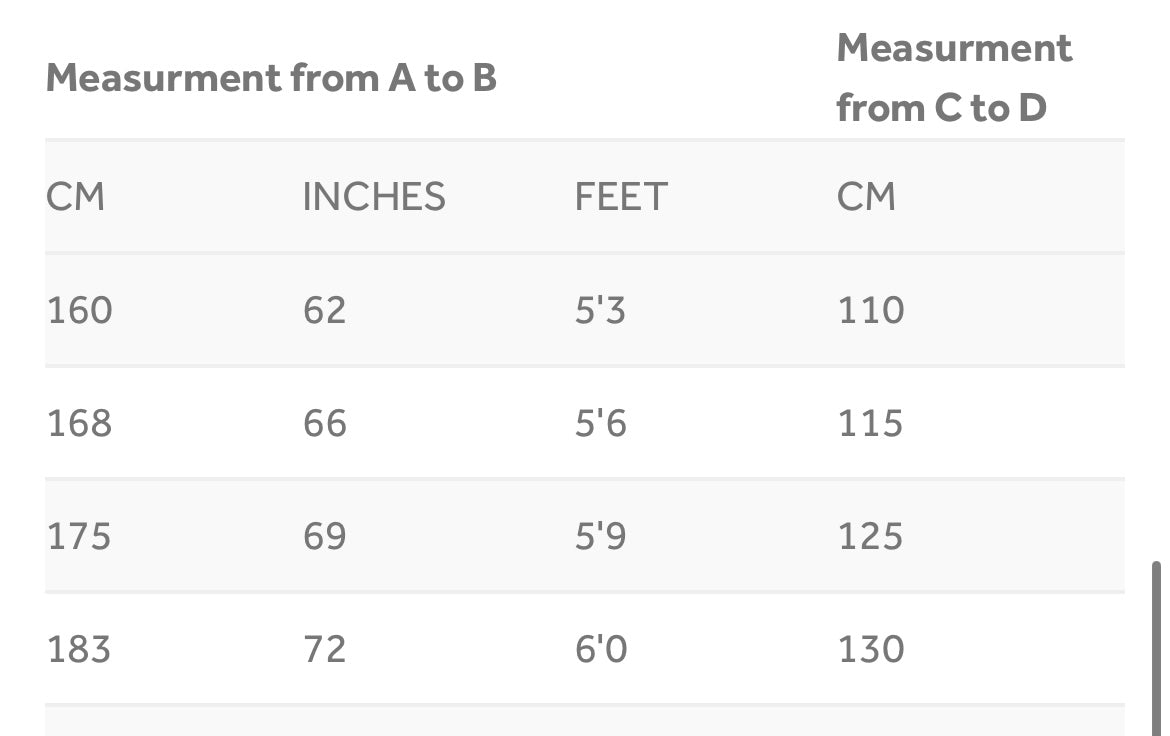Click the 66 inches cell
1170x736 pixels.
click(x=325, y=423)
